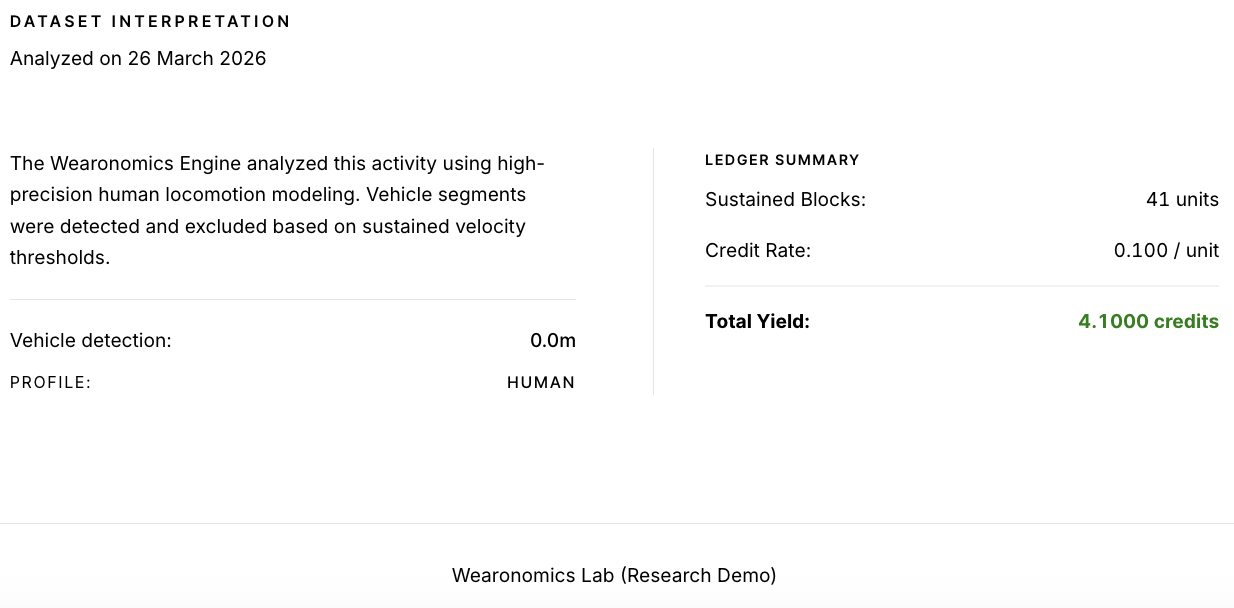The height and width of the screenshot is (608, 1234).
Task: Click the green 4.1000 credits value
Action: (x=1148, y=321)
